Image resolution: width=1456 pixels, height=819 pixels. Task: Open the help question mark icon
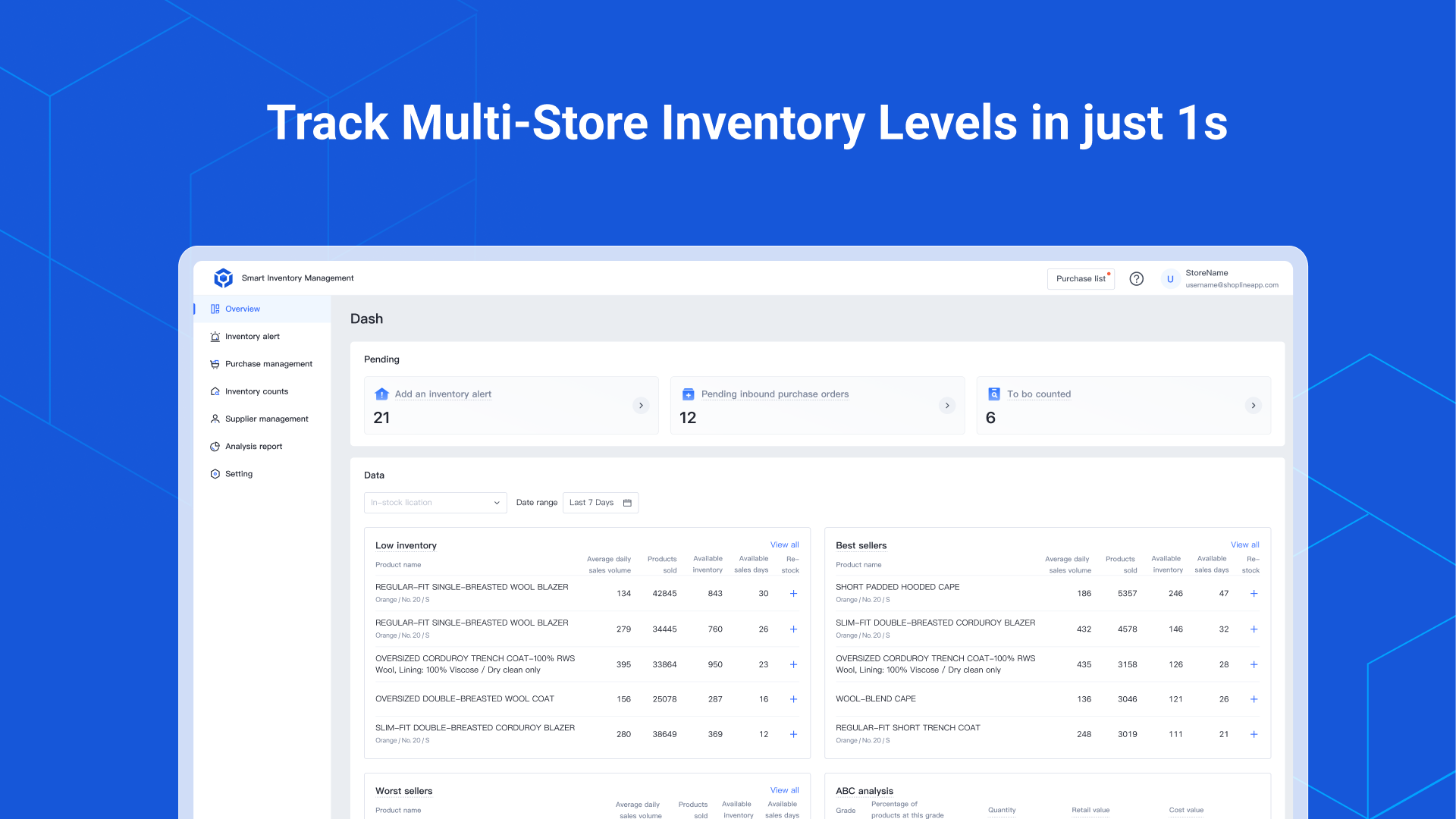(1136, 279)
